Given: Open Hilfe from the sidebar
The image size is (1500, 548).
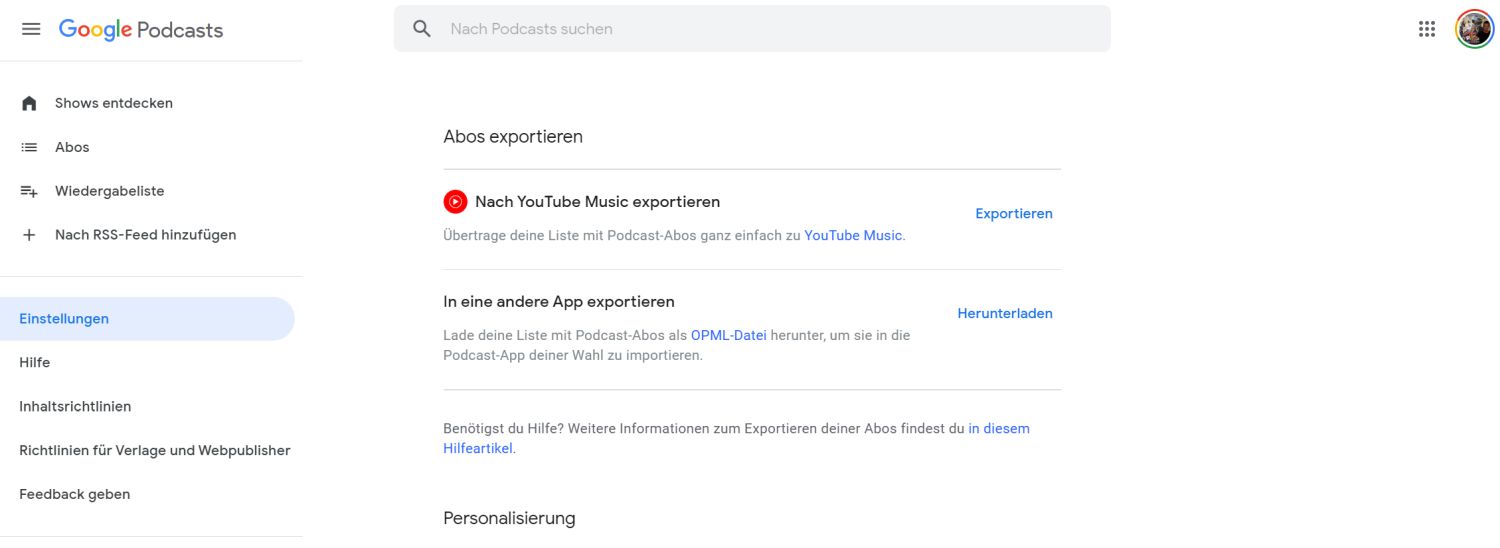Looking at the screenshot, I should 35,363.
